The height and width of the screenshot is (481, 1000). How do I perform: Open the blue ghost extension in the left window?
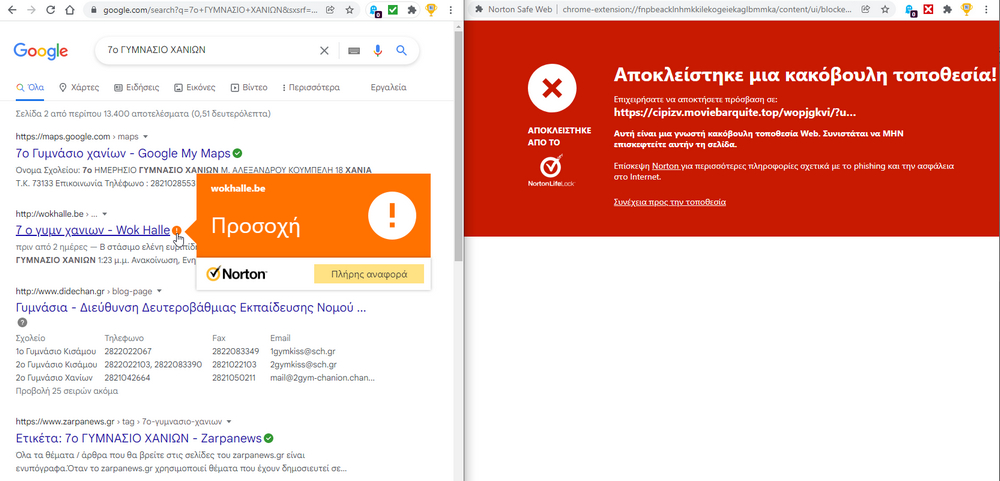(x=376, y=10)
